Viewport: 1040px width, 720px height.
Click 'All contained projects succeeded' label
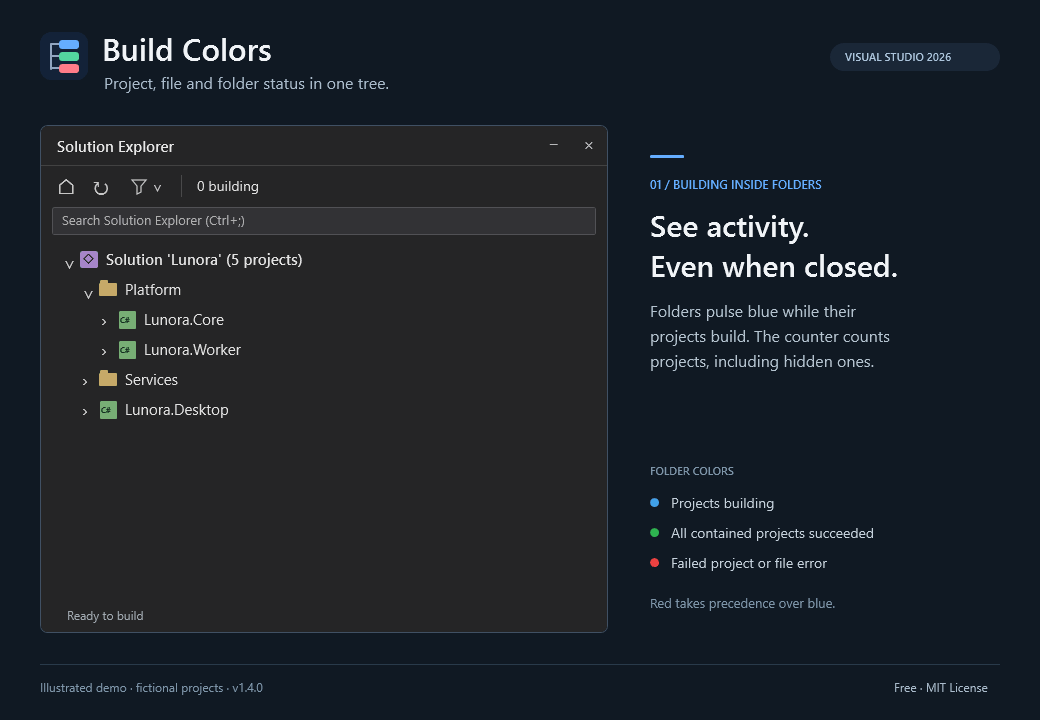click(x=772, y=533)
